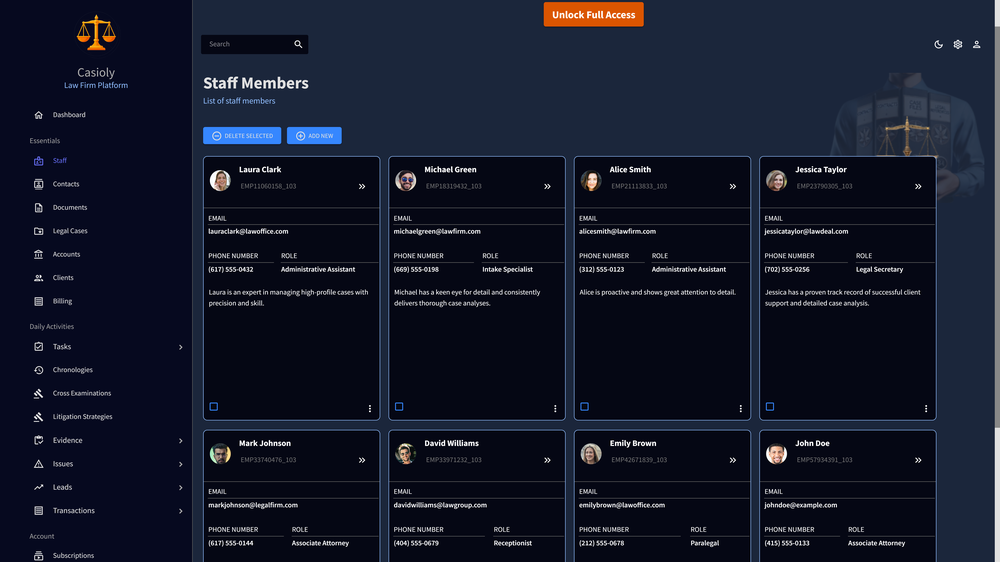Open the Cross Examinations gavel icon
1000x562 pixels.
(x=38, y=394)
